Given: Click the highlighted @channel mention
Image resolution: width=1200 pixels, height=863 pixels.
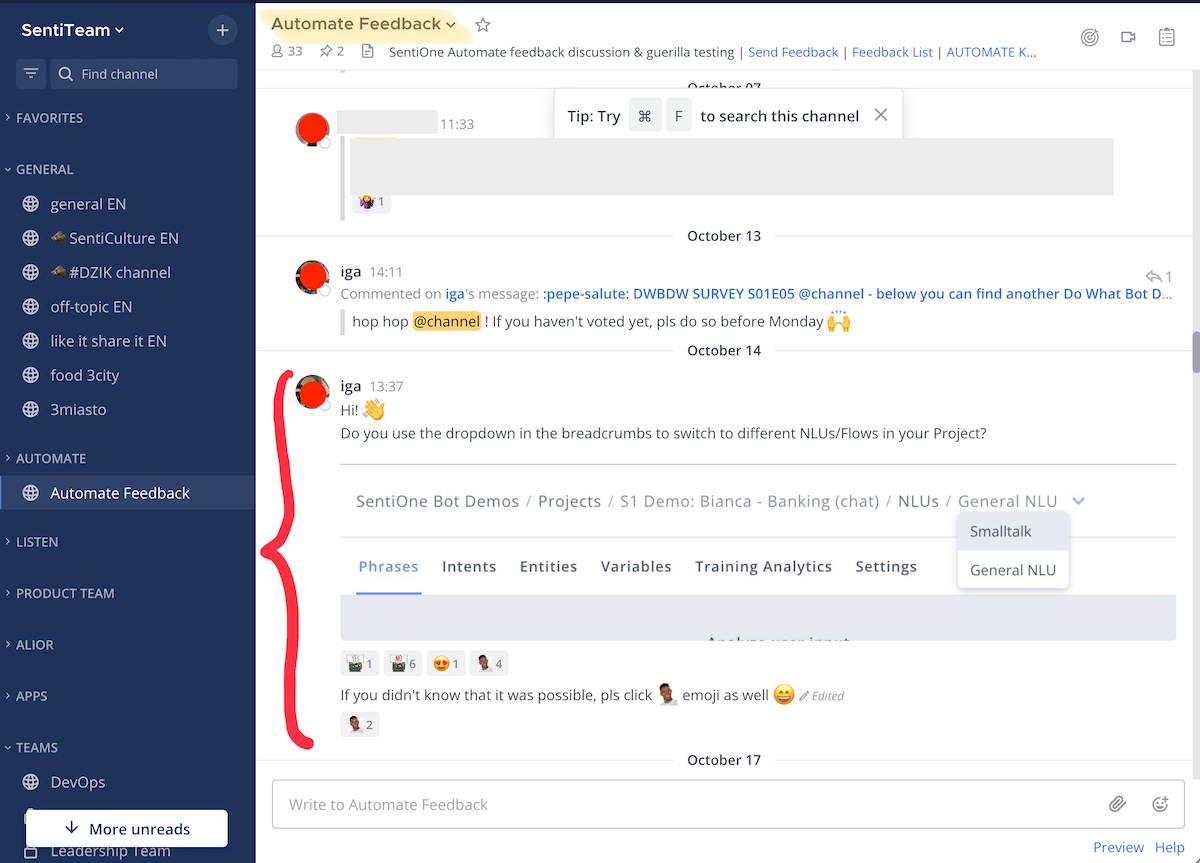Looking at the screenshot, I should (446, 322).
